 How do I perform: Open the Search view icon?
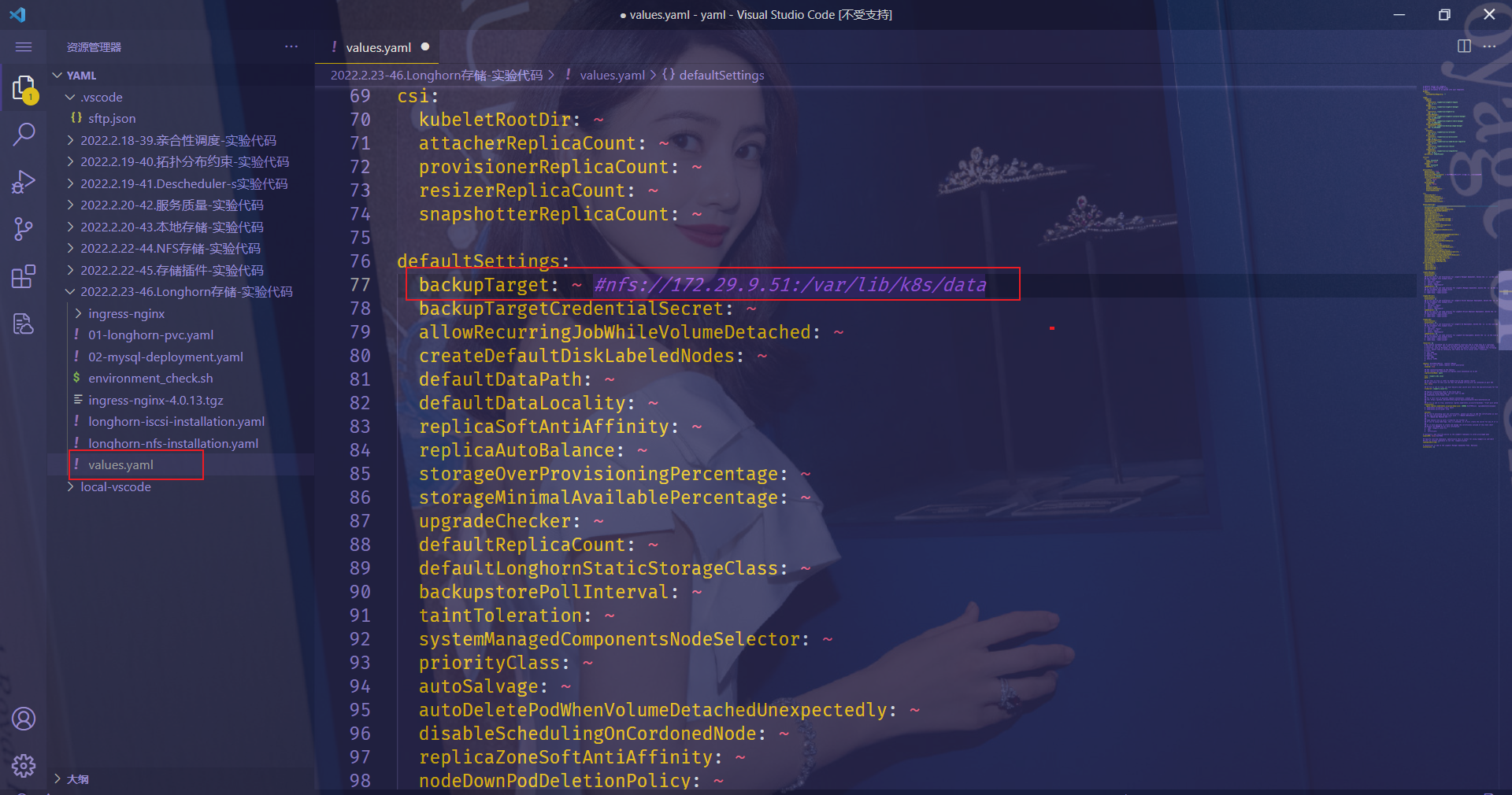pos(24,134)
